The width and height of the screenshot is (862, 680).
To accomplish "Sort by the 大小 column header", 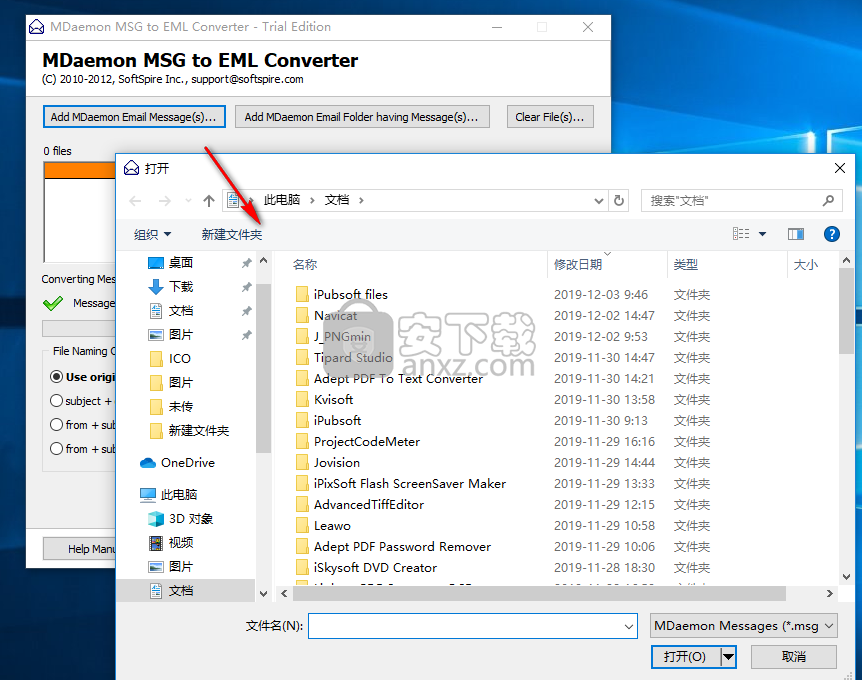I will point(805,265).
